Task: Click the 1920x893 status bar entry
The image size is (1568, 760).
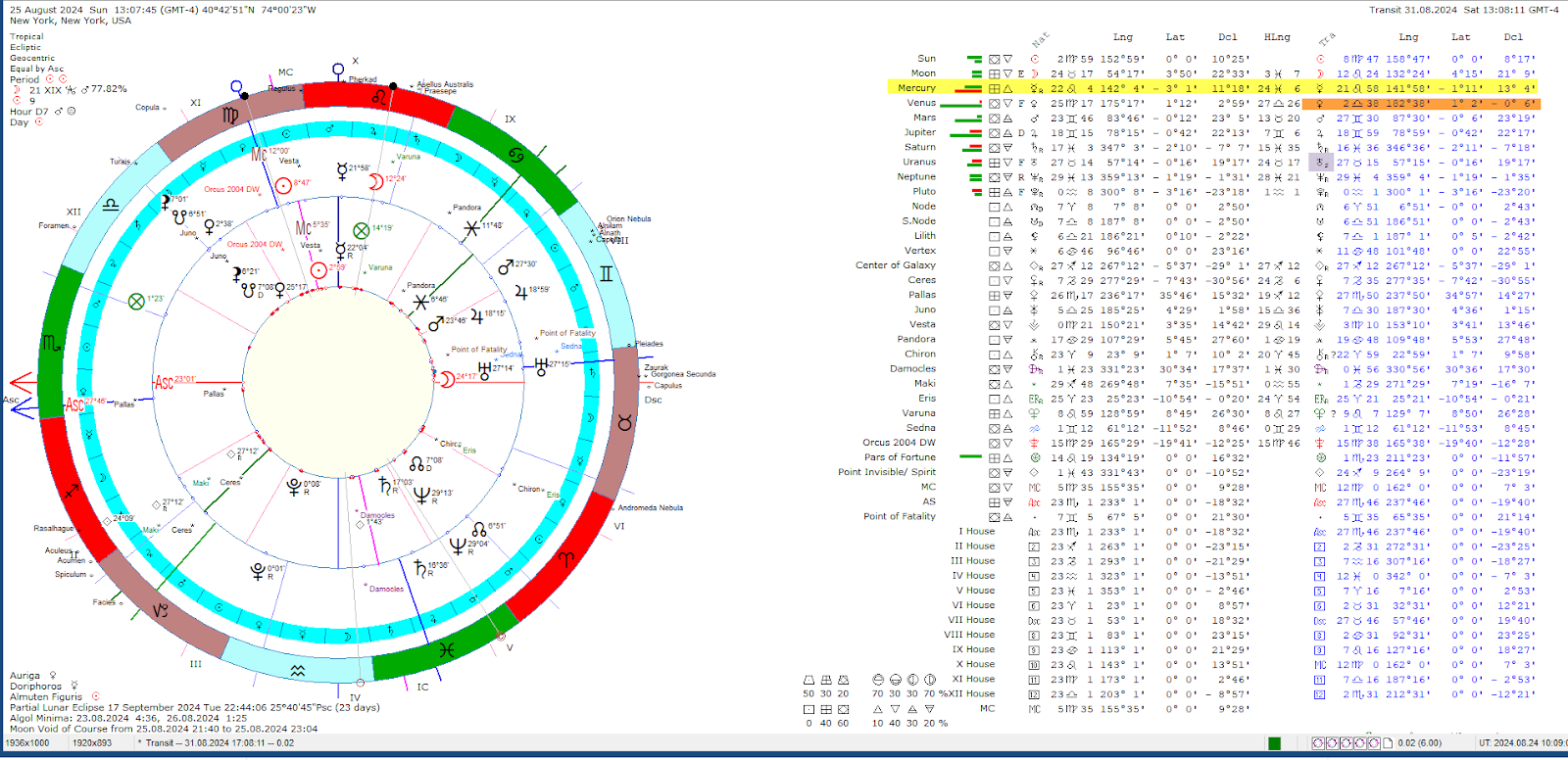Action: point(92,743)
